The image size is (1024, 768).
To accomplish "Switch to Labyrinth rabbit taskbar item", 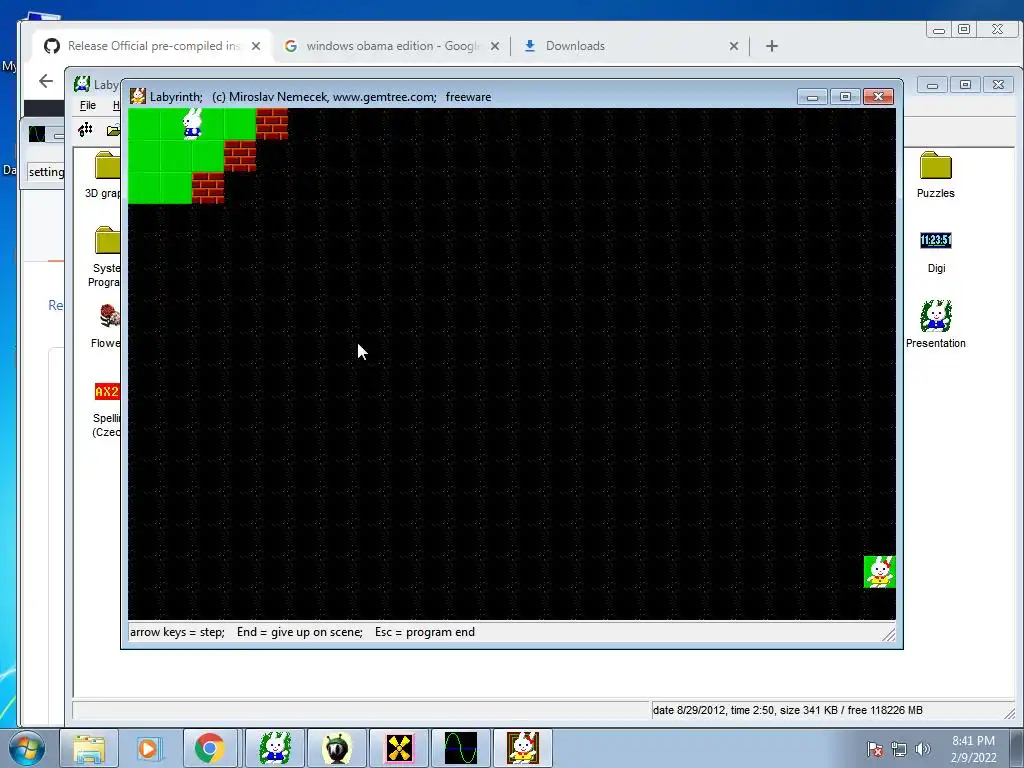I will (x=522, y=748).
